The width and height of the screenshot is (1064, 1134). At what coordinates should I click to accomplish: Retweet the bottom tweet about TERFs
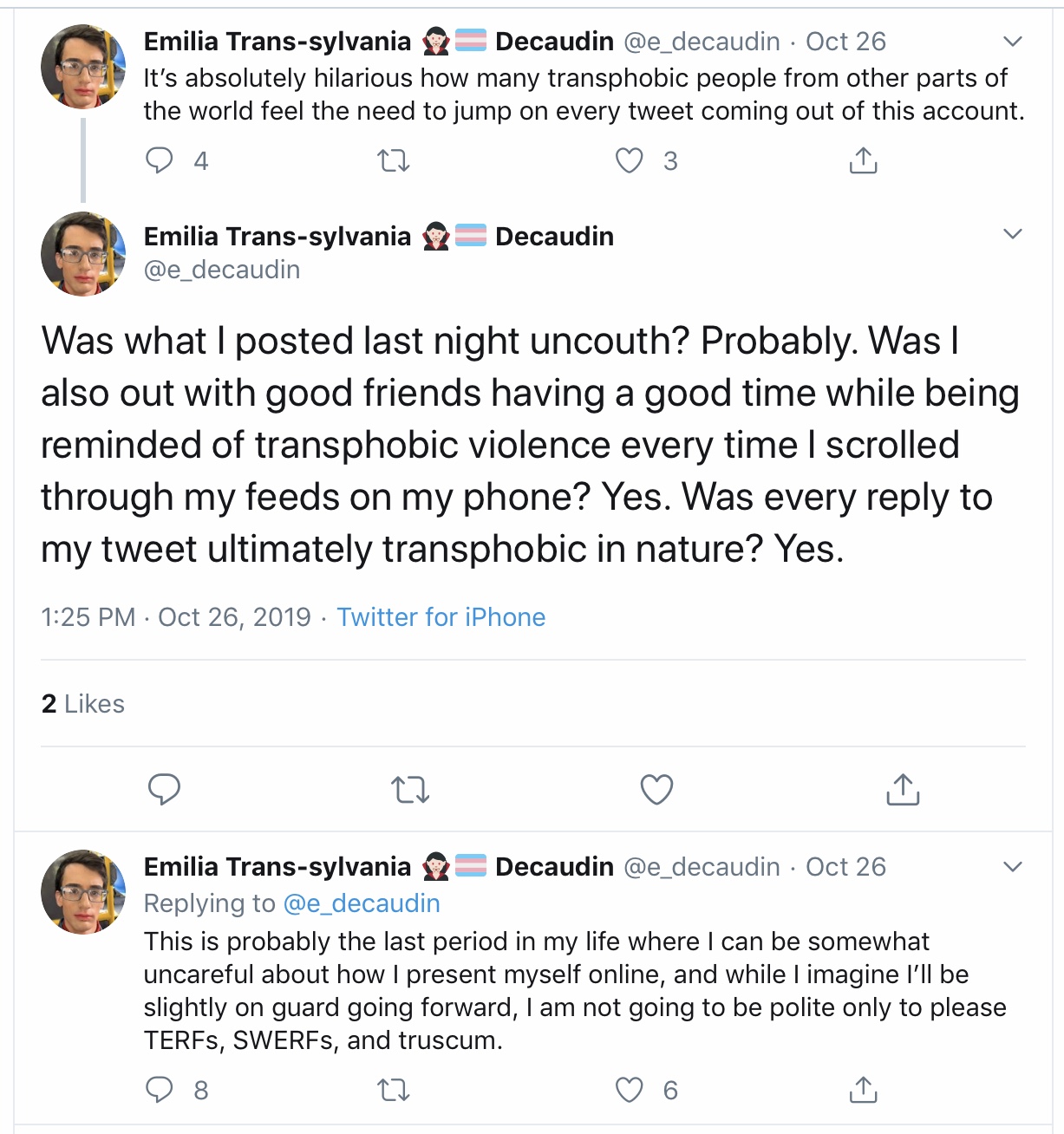tap(394, 1090)
